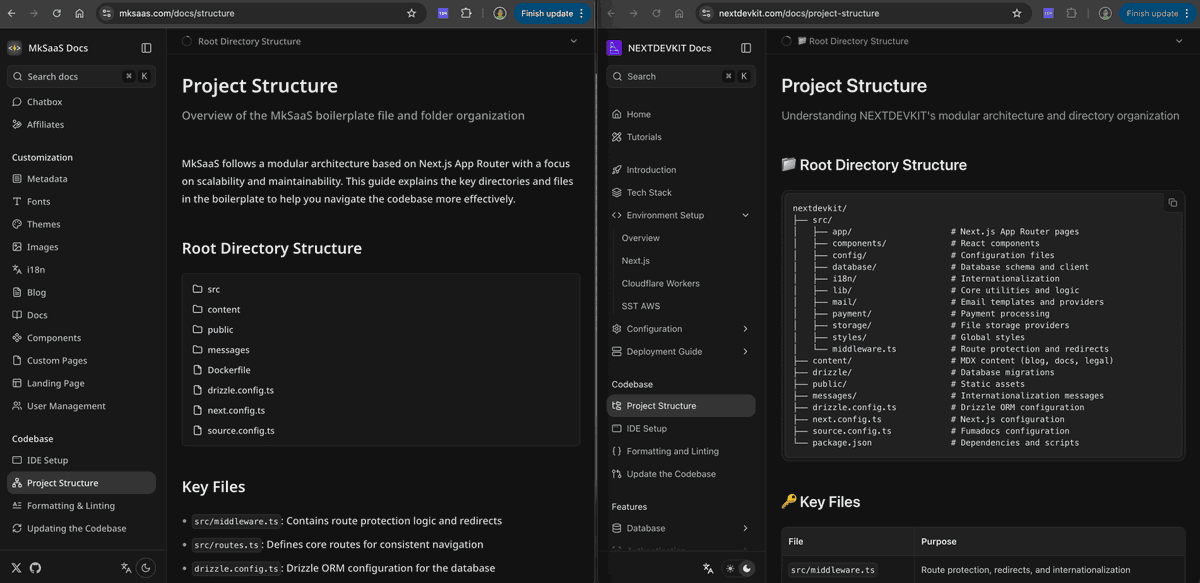Reload the nextdevkit.com browser window
The image size is (1200, 583).
pyautogui.click(x=657, y=13)
